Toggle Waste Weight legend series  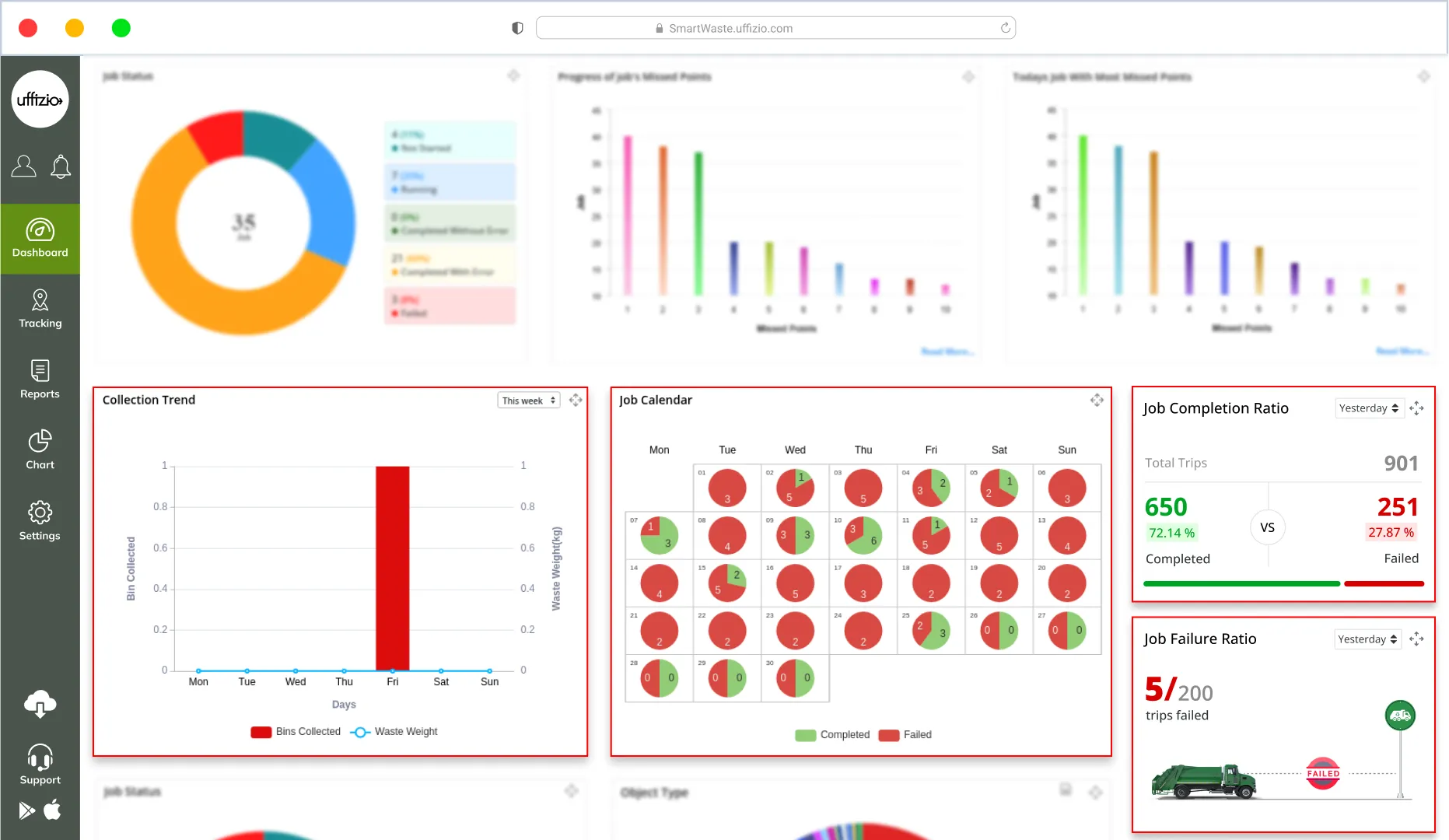[394, 732]
